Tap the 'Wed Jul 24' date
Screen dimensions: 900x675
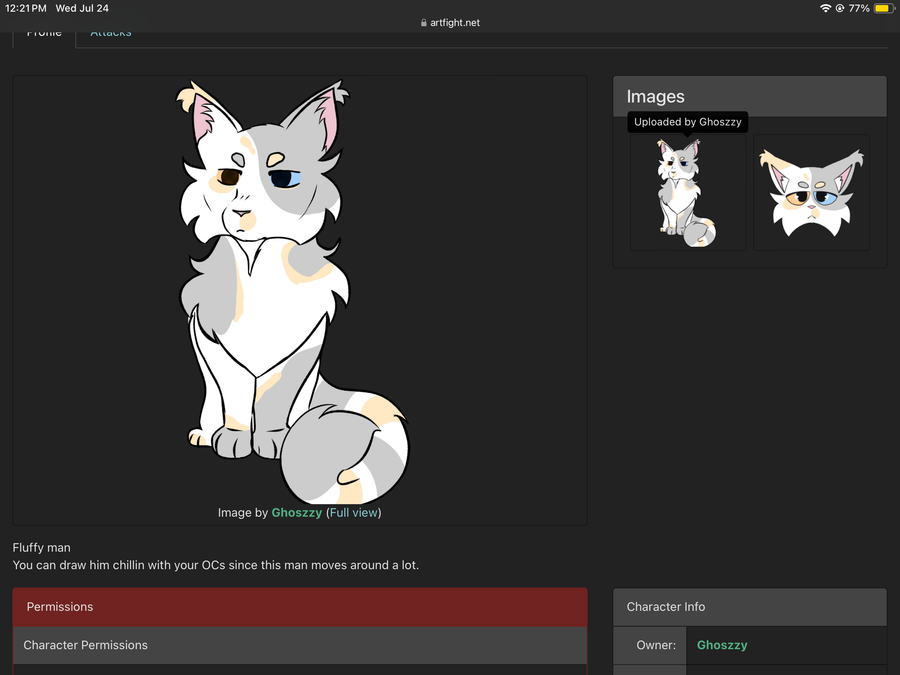82,8
